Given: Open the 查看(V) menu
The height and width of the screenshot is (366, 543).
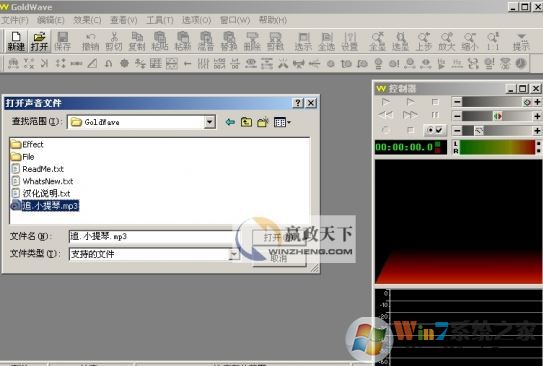Looking at the screenshot, I should point(124,20).
